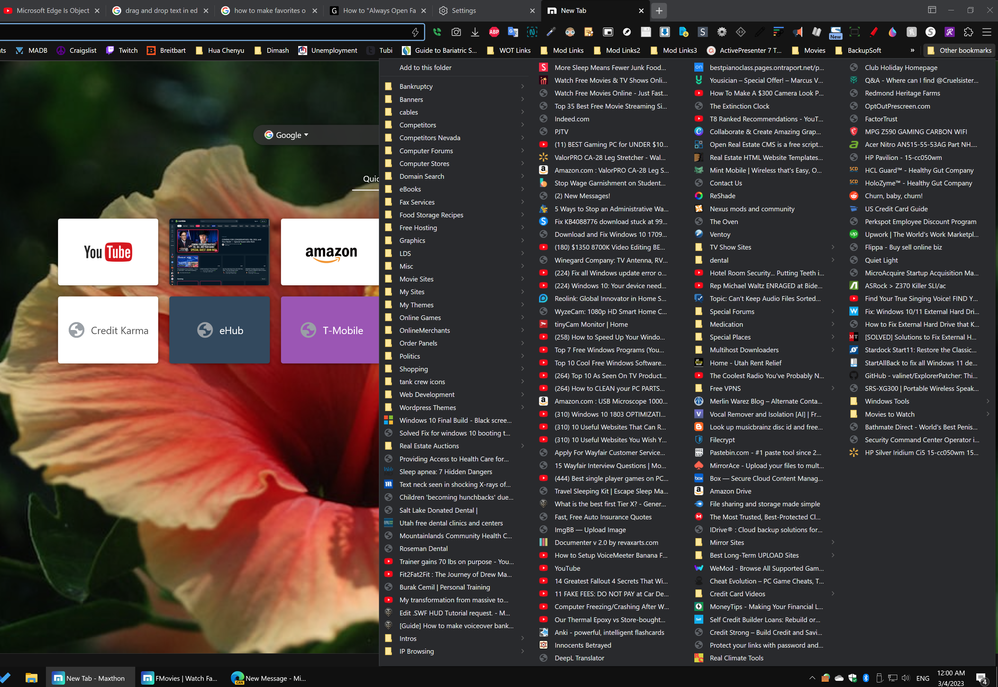998x687 pixels.
Task: Switch to FMovies taskbar window
Action: [x=179, y=678]
